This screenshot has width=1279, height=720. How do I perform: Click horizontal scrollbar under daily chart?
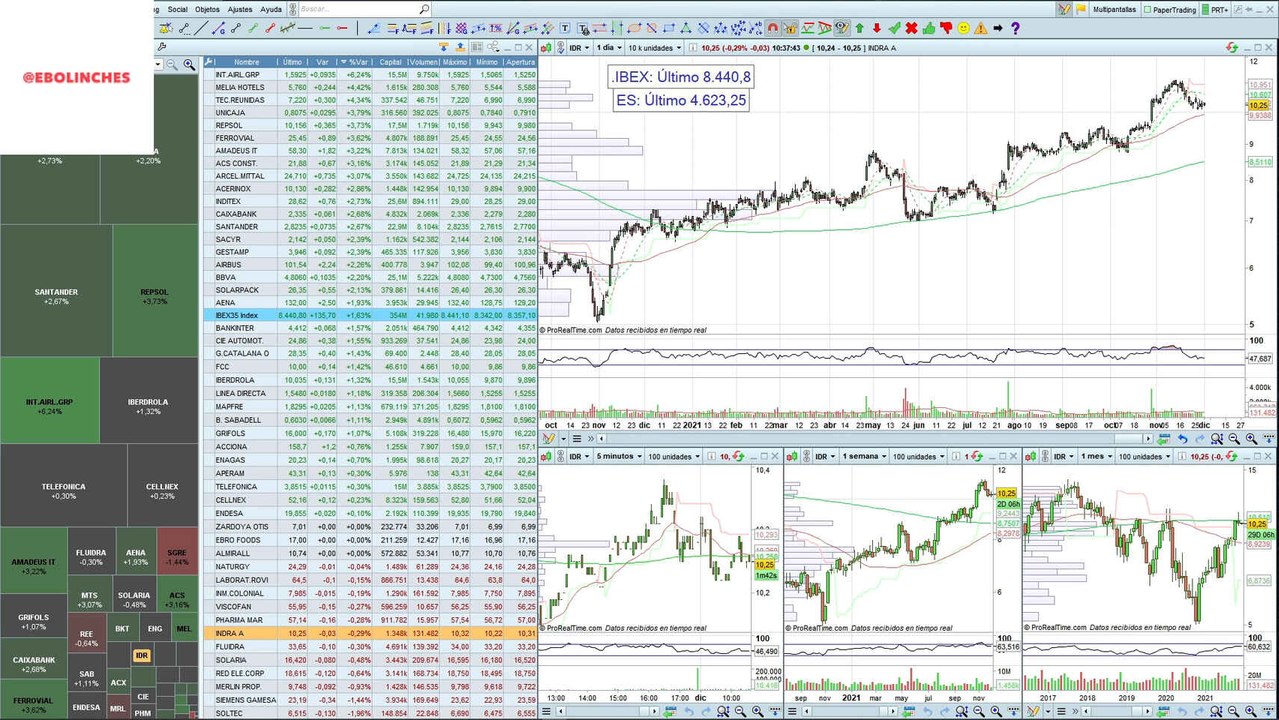(x=875, y=438)
